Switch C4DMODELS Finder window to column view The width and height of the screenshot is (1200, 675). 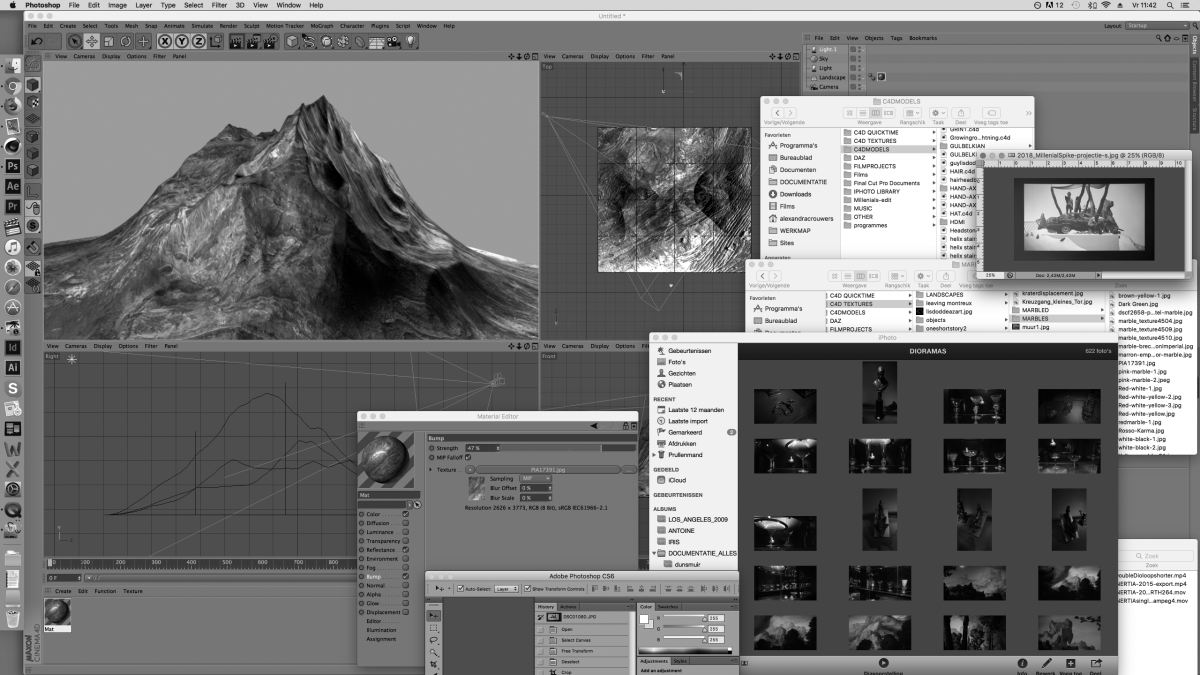click(x=876, y=113)
